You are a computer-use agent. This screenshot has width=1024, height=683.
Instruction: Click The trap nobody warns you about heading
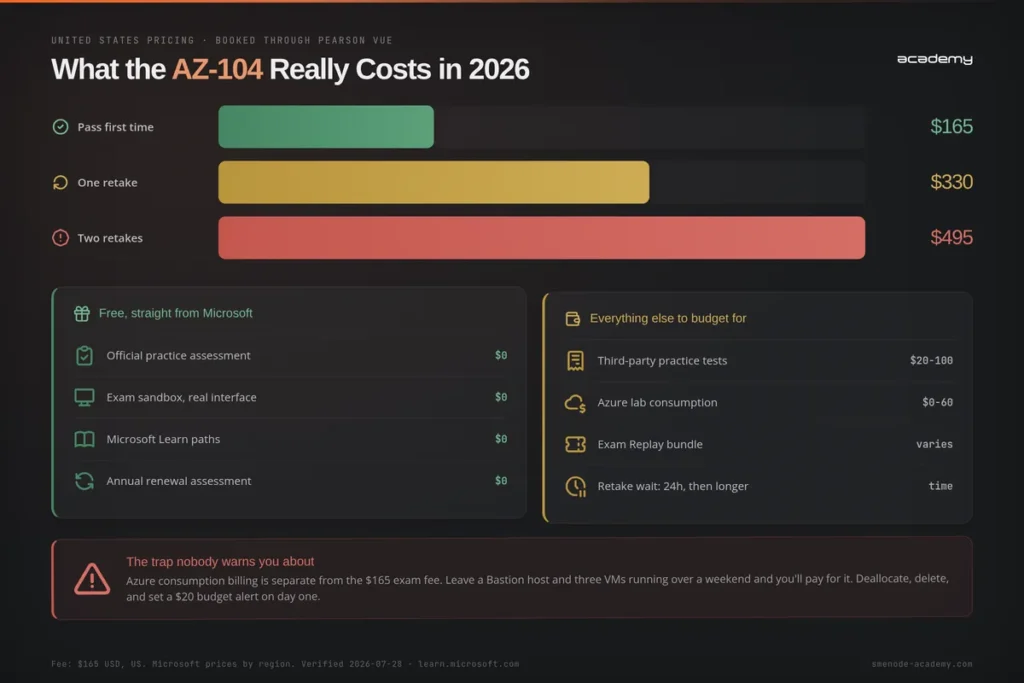tap(220, 562)
